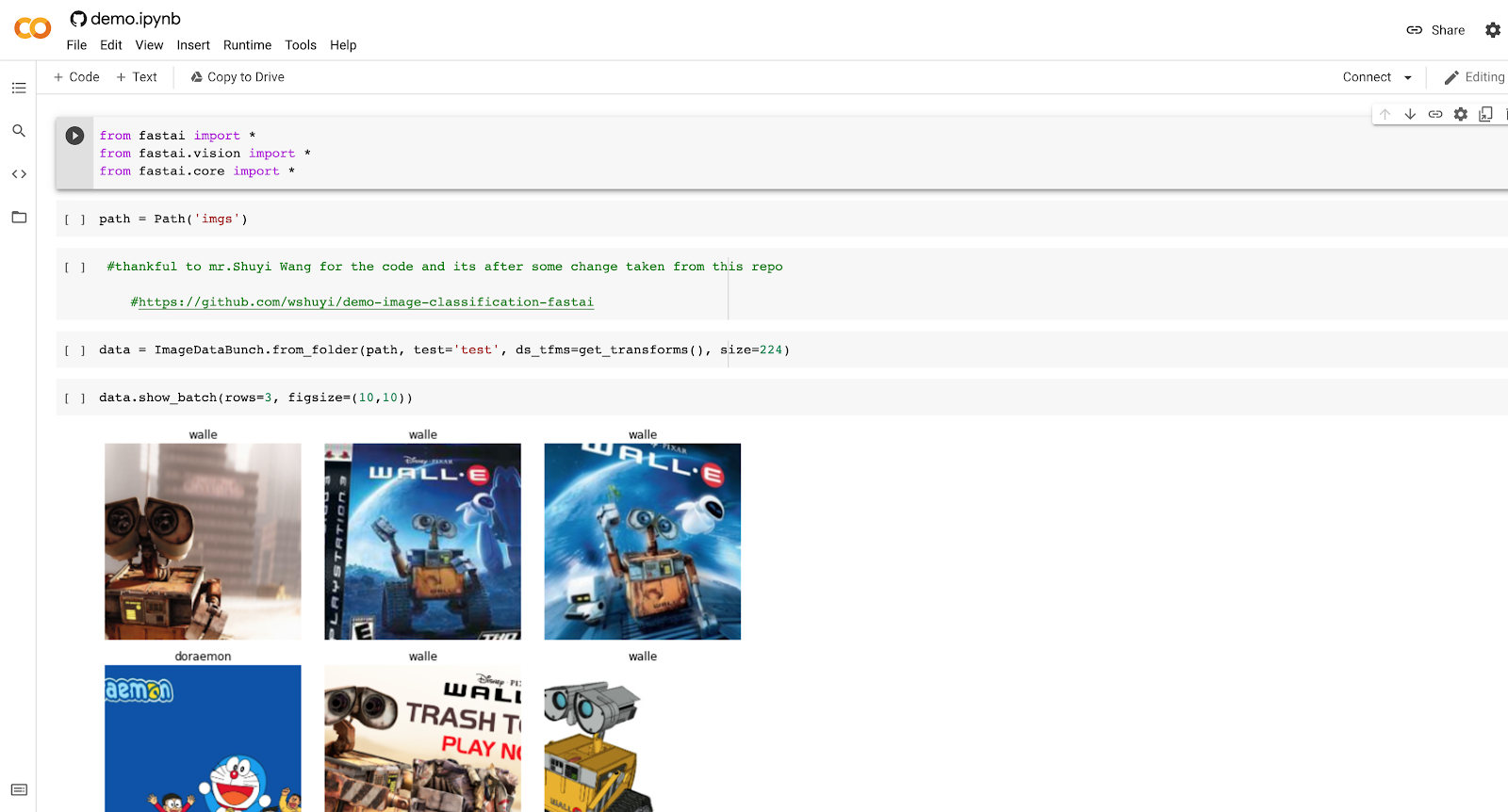The height and width of the screenshot is (812, 1508).
Task: Click the close-up WALL-E robot image
Action: 203,542
